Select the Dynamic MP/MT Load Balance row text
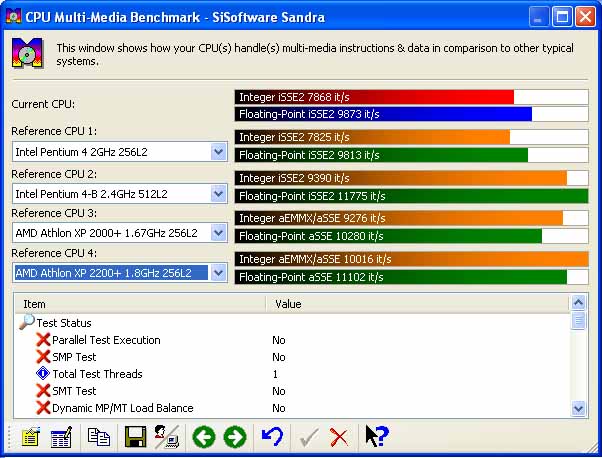This screenshot has height=458, width=602. tap(123, 408)
